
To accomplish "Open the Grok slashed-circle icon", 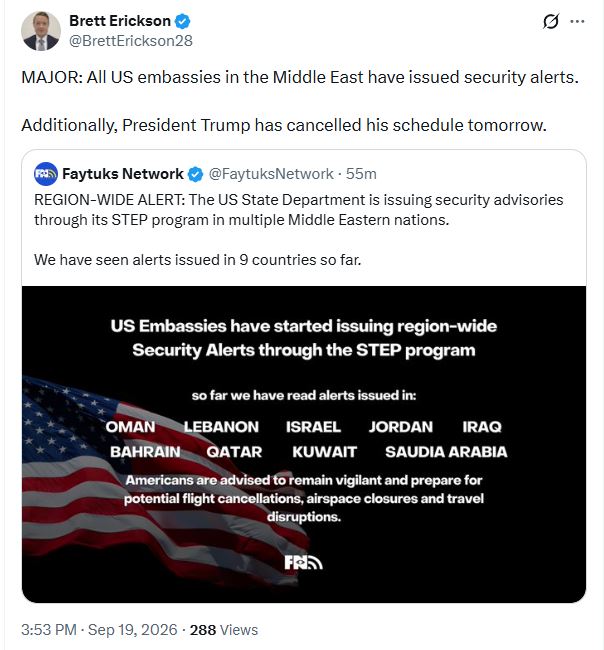I will [x=551, y=21].
